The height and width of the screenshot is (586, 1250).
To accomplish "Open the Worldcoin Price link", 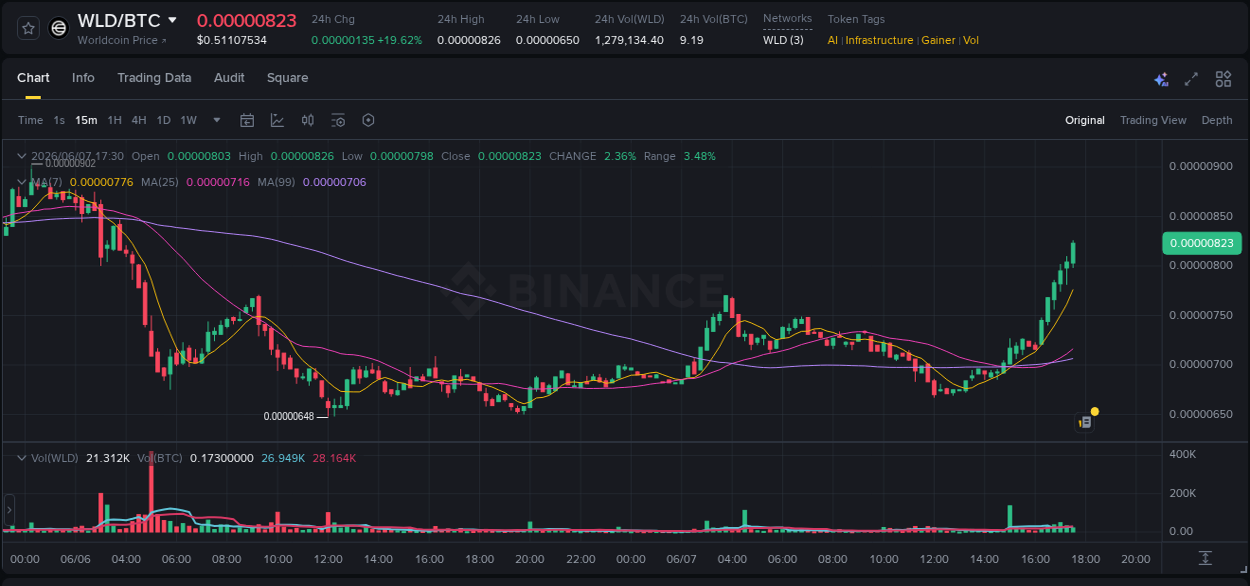I will click(122, 40).
